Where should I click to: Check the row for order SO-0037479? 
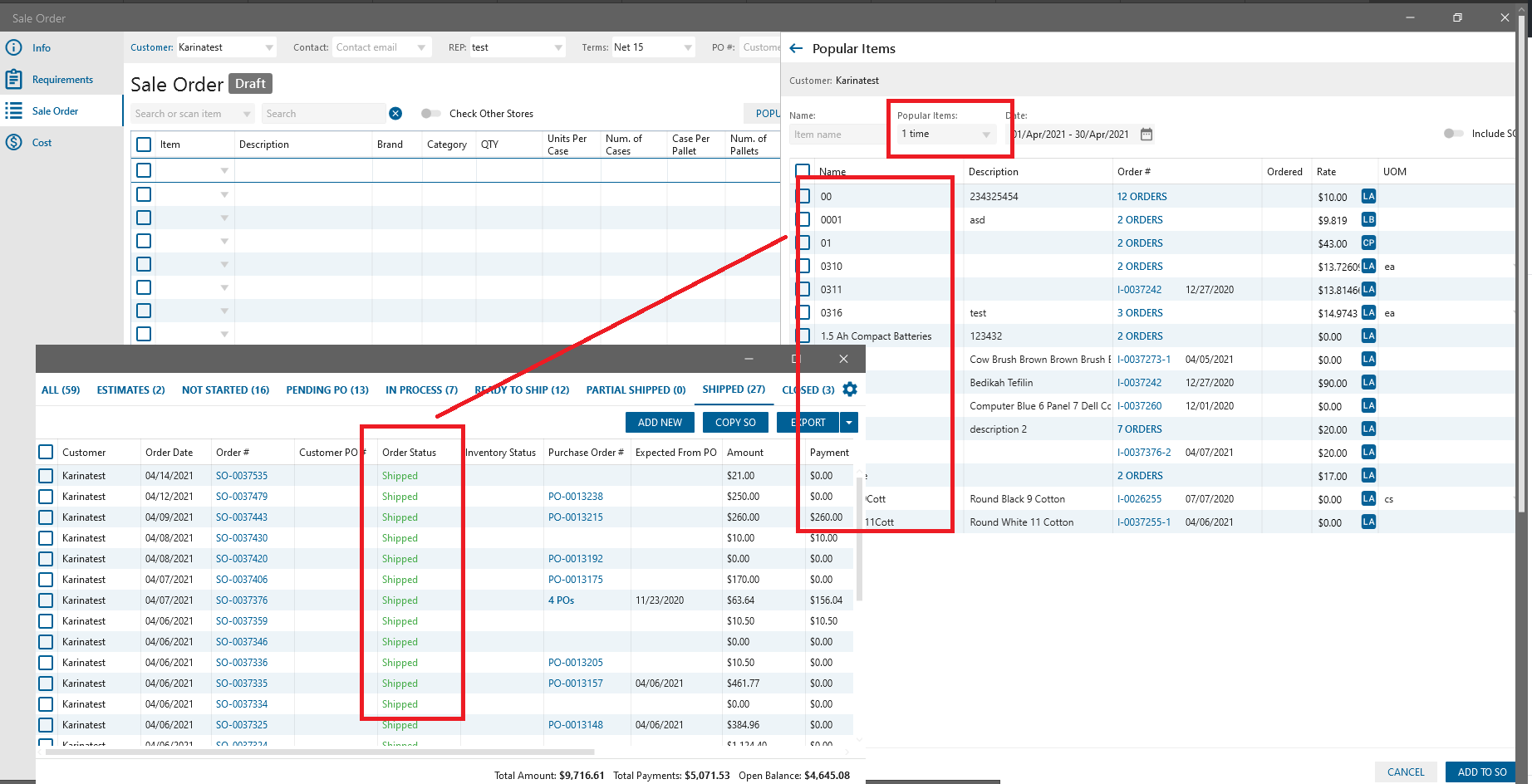[46, 497]
